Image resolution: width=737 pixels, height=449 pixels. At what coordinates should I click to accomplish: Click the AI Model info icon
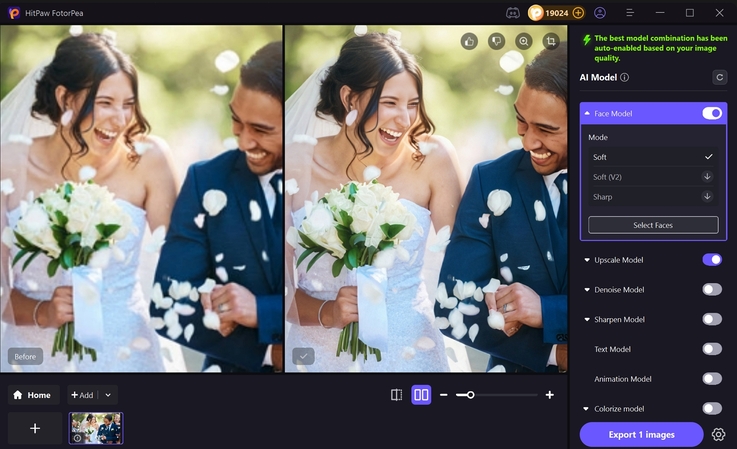click(x=624, y=77)
